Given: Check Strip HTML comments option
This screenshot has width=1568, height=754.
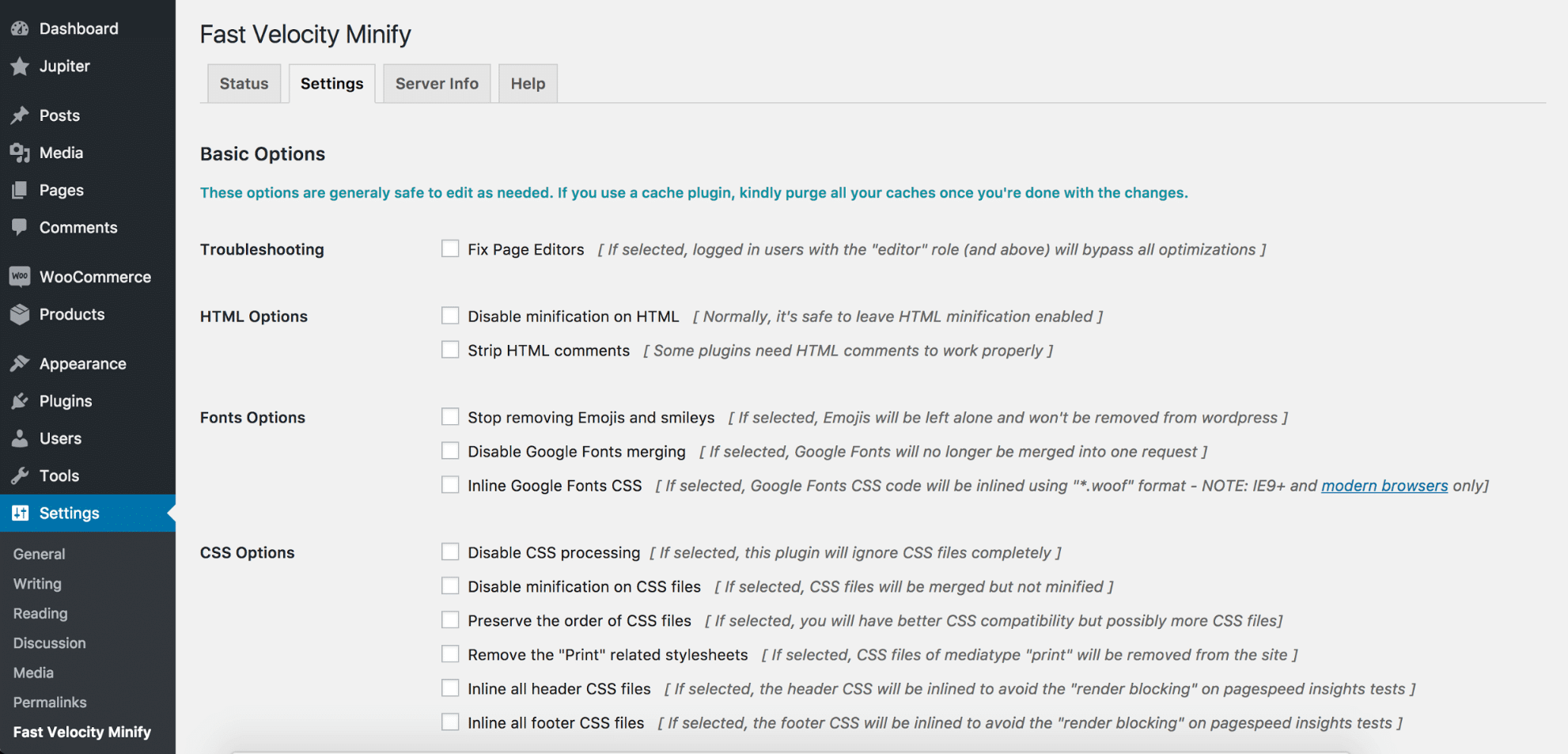Looking at the screenshot, I should tap(450, 350).
